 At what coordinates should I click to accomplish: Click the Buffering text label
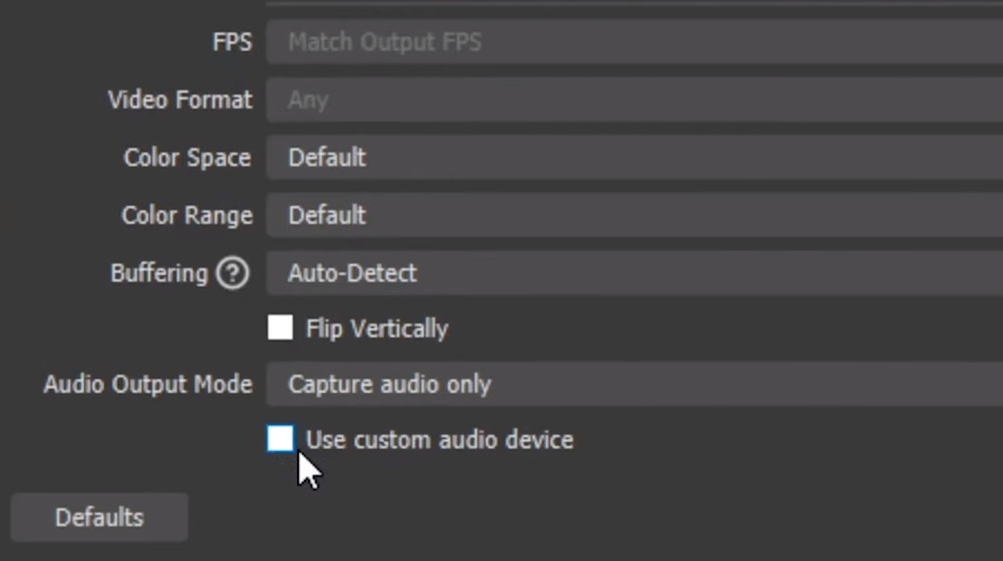pyautogui.click(x=159, y=273)
